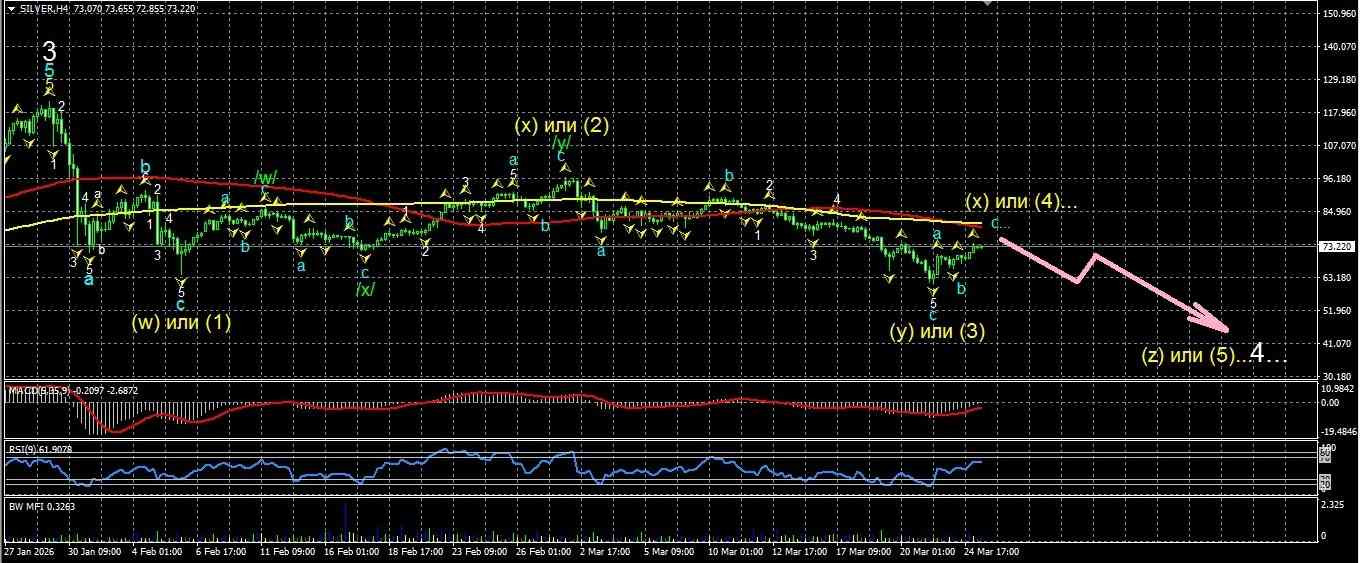The image size is (1360, 563).
Task: Select the '(z) или (5)..4...' label
Action: (x=1214, y=354)
